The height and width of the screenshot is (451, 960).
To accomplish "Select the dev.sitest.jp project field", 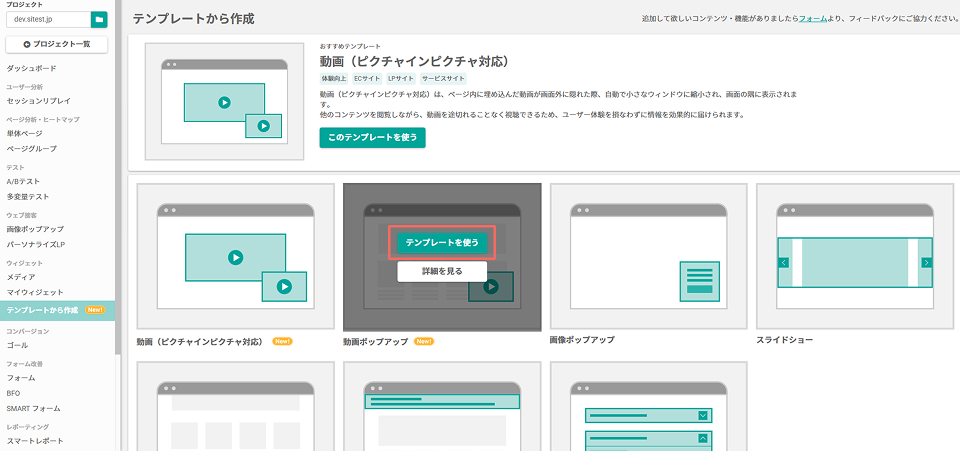I will [48, 20].
